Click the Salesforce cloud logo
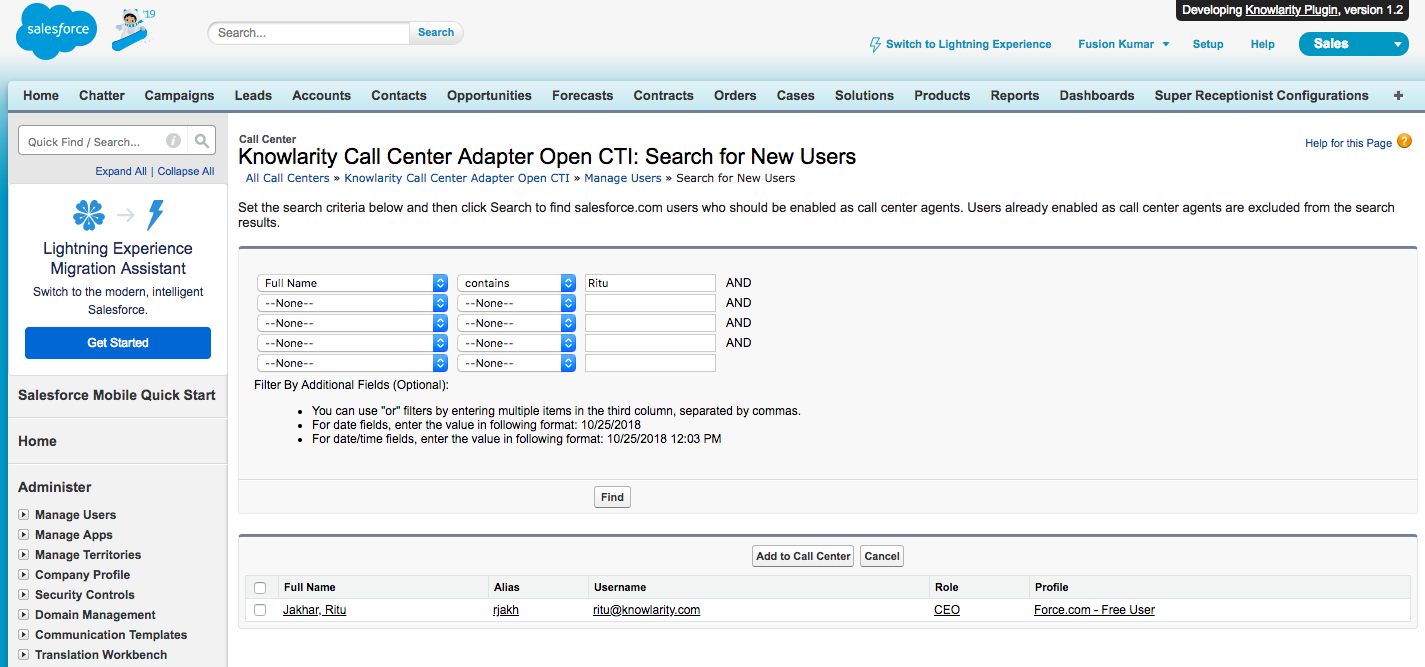 pos(57,30)
